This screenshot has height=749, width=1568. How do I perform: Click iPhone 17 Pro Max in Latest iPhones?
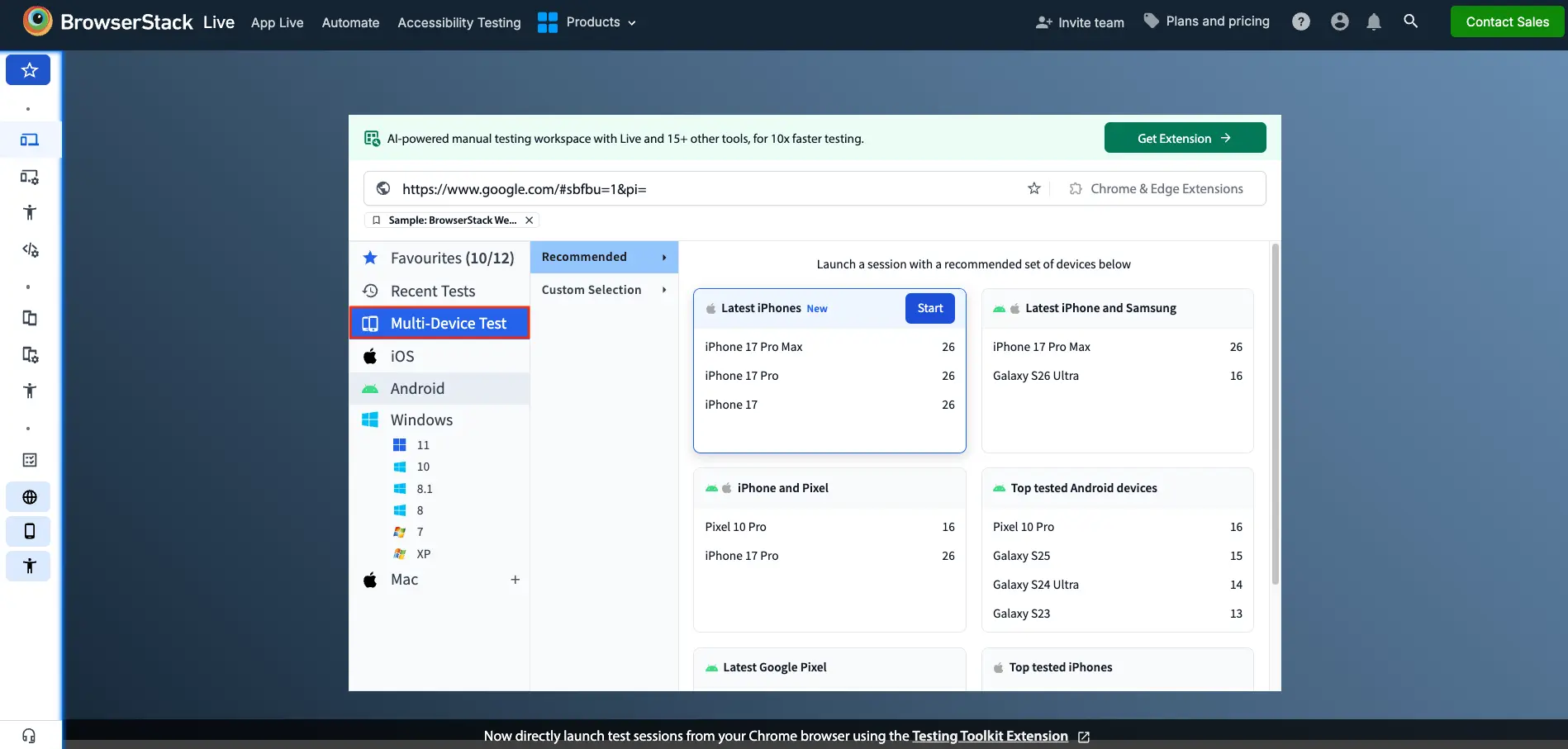pos(829,347)
